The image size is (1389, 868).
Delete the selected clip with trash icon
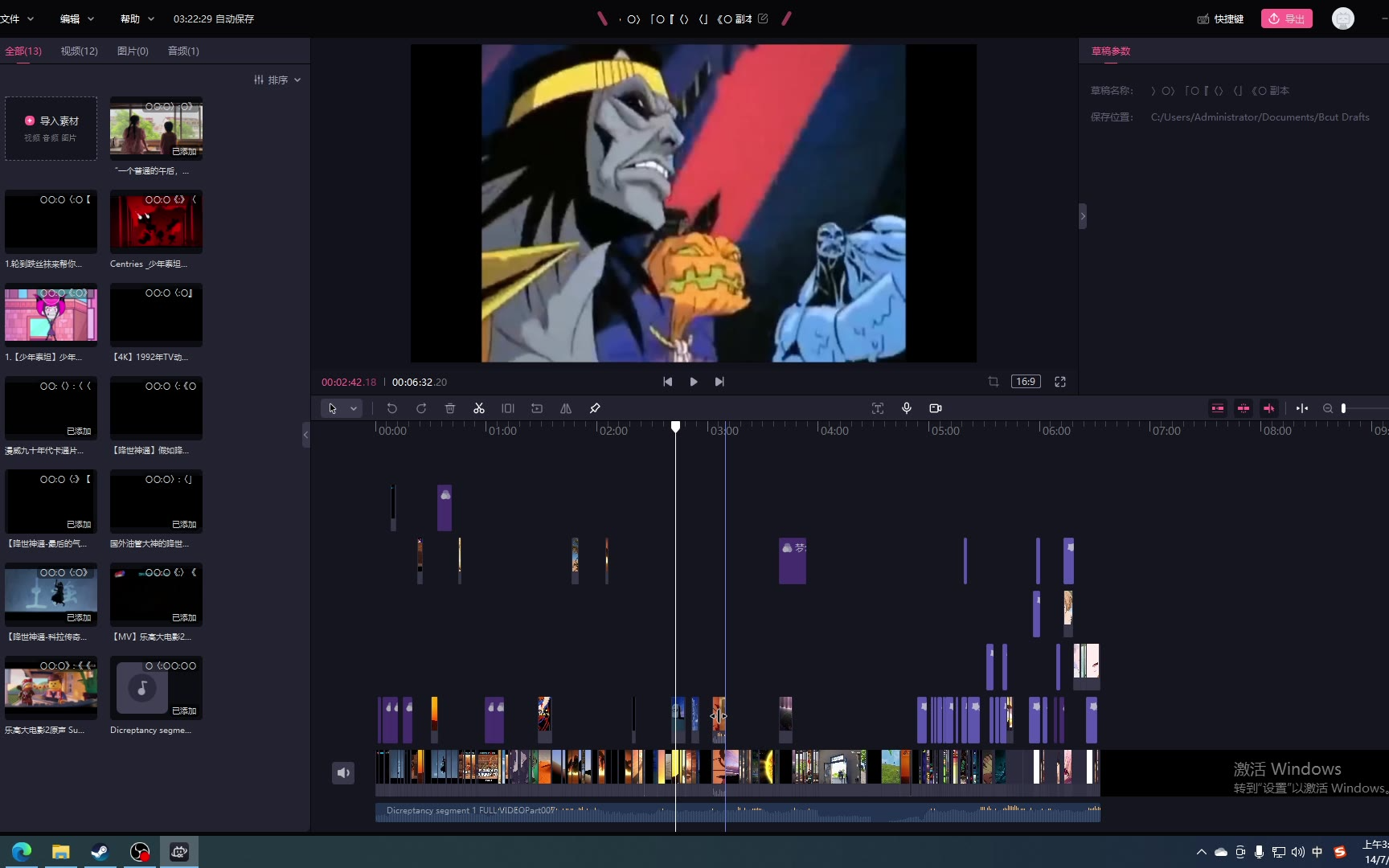tap(450, 408)
